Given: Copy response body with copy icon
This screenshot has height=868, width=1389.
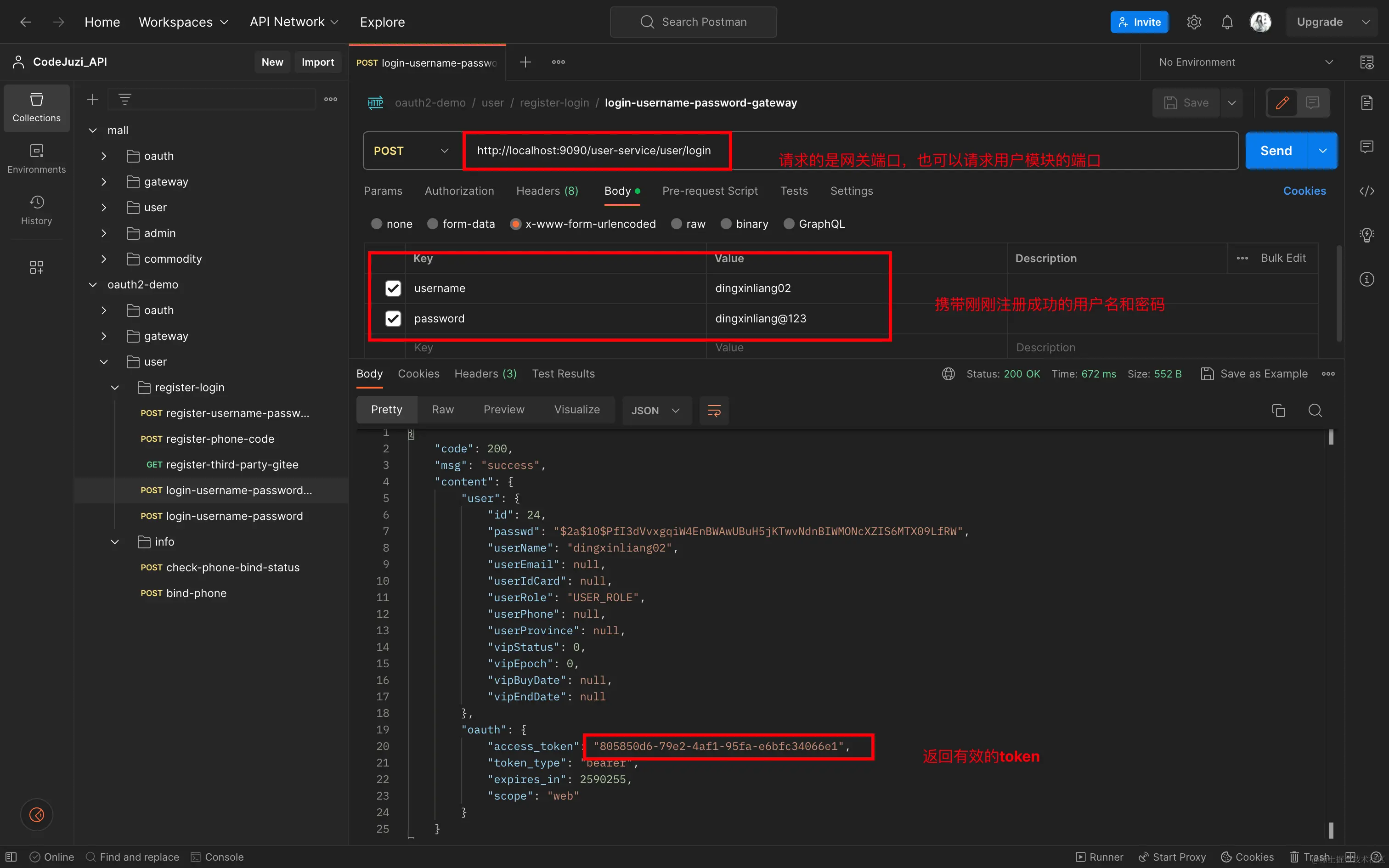Looking at the screenshot, I should click(x=1278, y=411).
